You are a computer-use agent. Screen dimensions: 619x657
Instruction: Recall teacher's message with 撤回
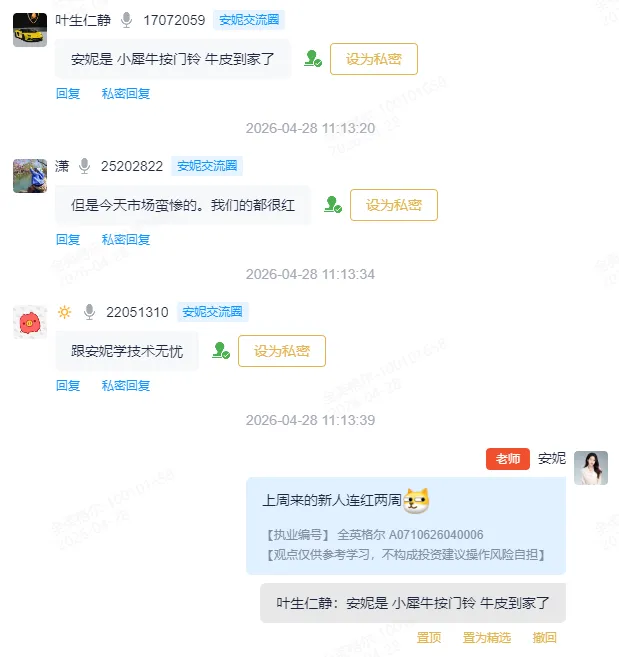click(544, 638)
